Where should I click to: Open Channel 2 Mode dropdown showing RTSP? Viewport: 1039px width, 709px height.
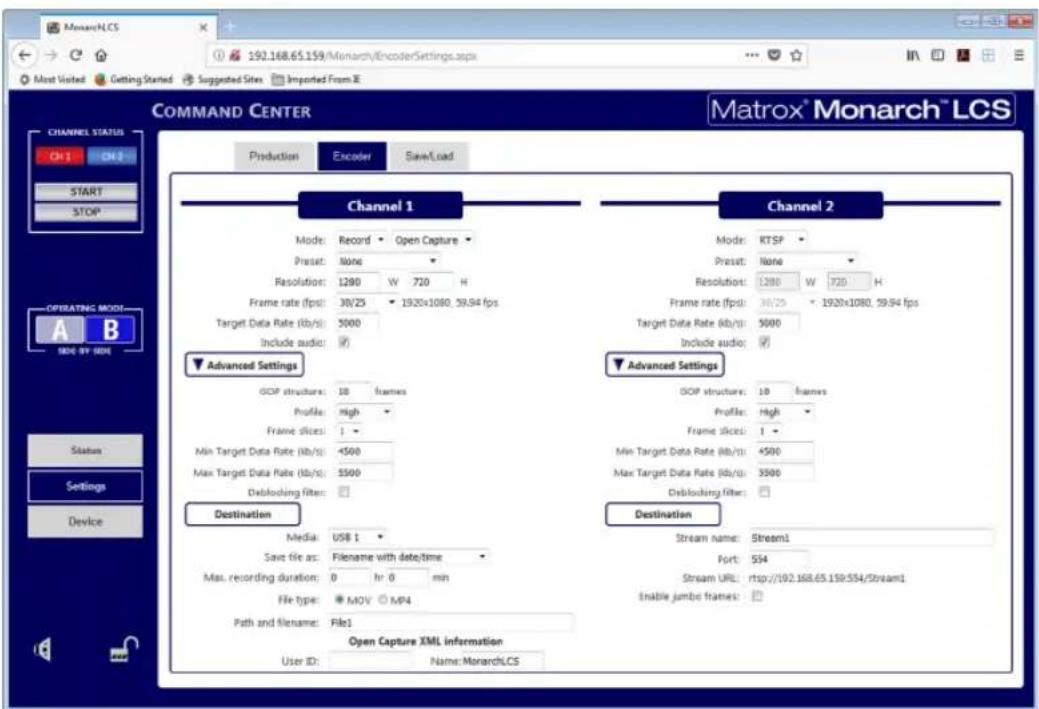point(782,240)
